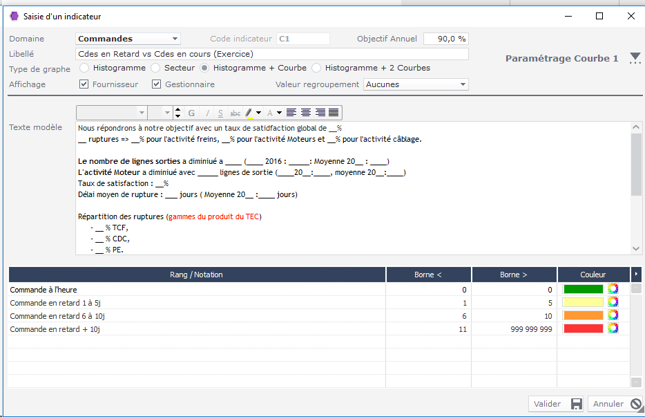Select Histogramme + Courbe radio option
The height and width of the screenshot is (417, 645).
click(204, 68)
